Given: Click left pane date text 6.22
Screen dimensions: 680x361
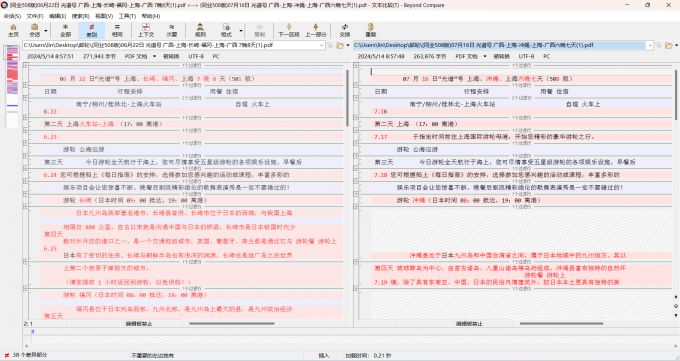Looking at the screenshot, I should 50,112.
